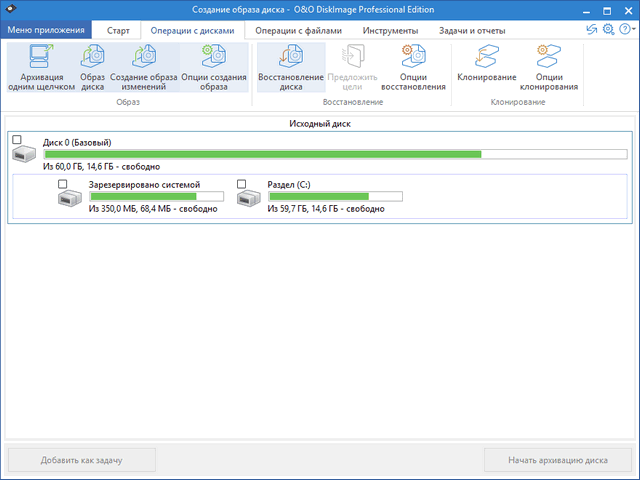Maximize the DiskImage window

[607, 10]
